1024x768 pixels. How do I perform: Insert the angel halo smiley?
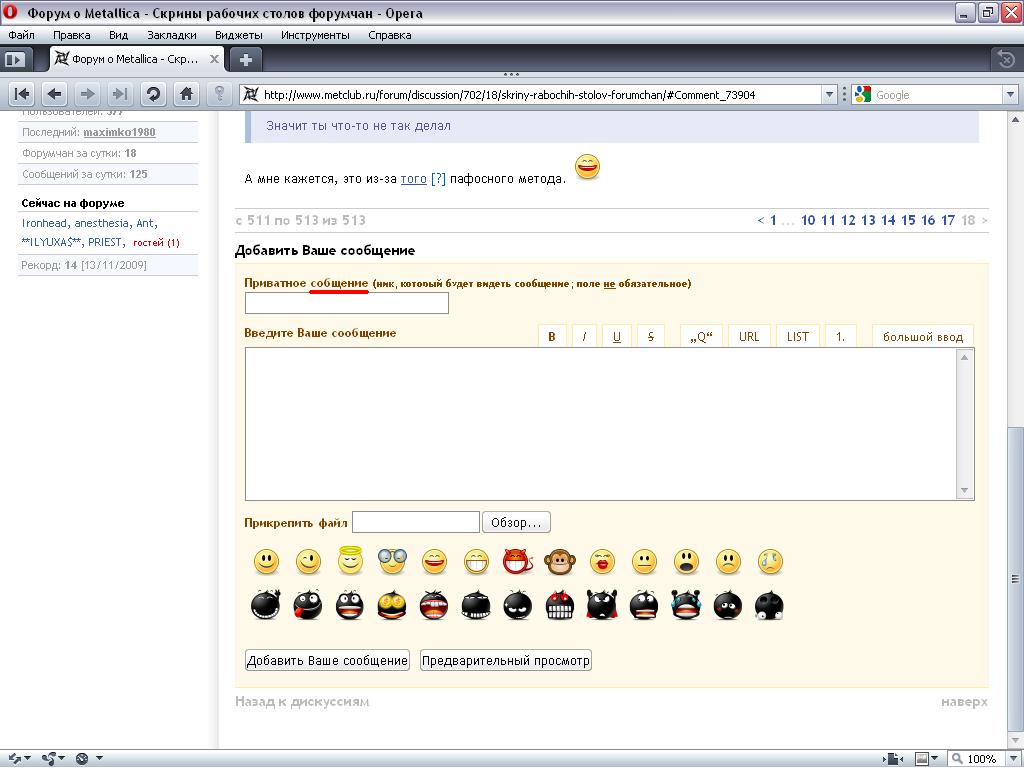(x=349, y=561)
